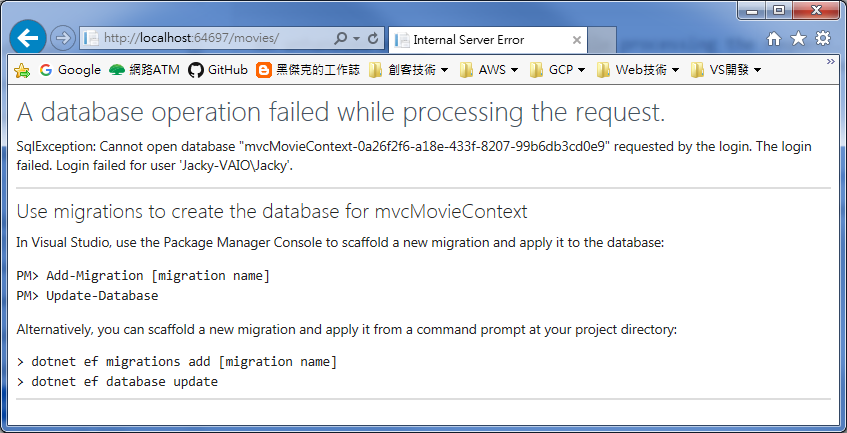Click the browser Forward arrow button
This screenshot has width=847, height=433.
coord(62,38)
